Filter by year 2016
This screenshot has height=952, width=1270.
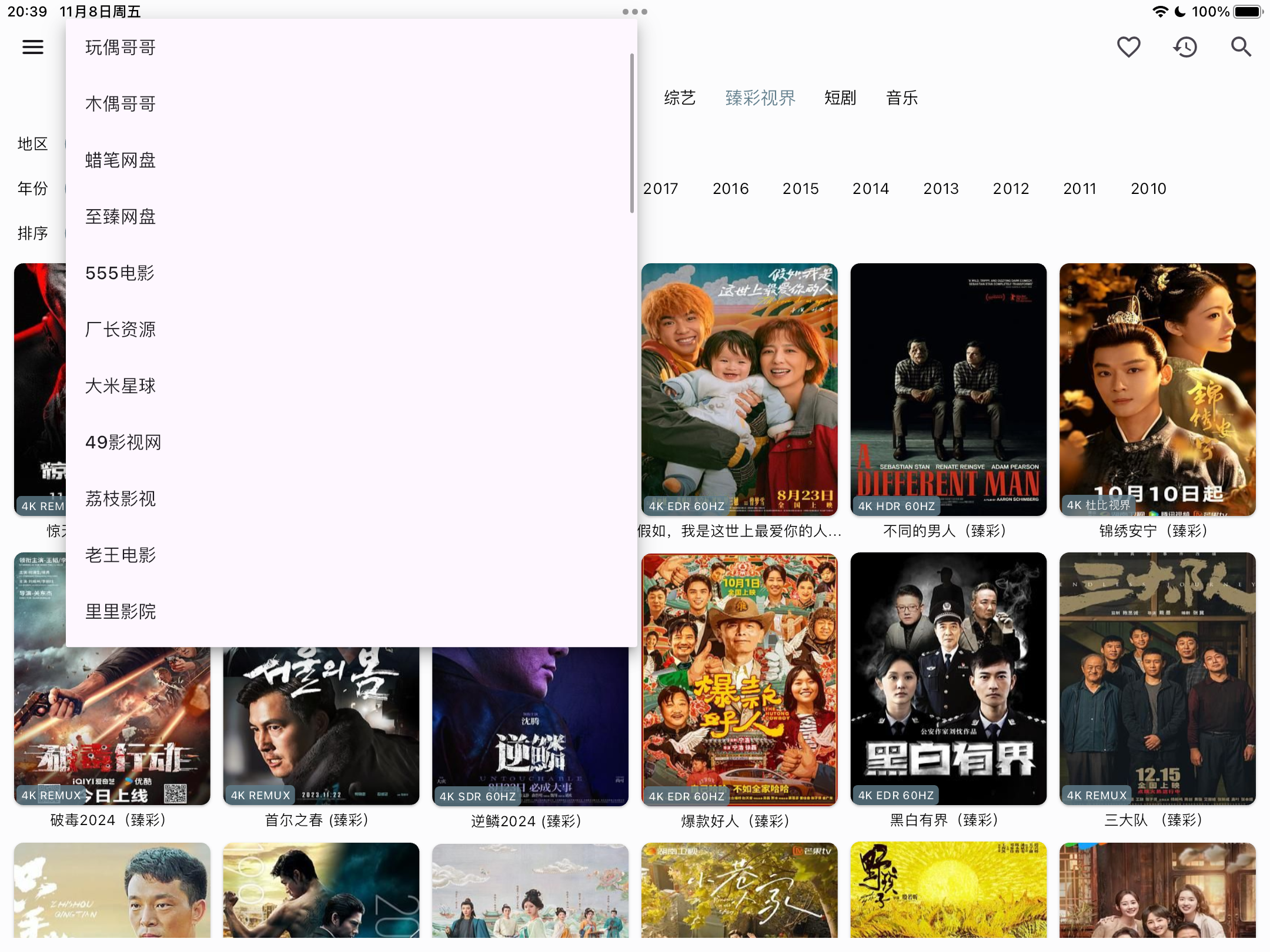[x=731, y=189]
